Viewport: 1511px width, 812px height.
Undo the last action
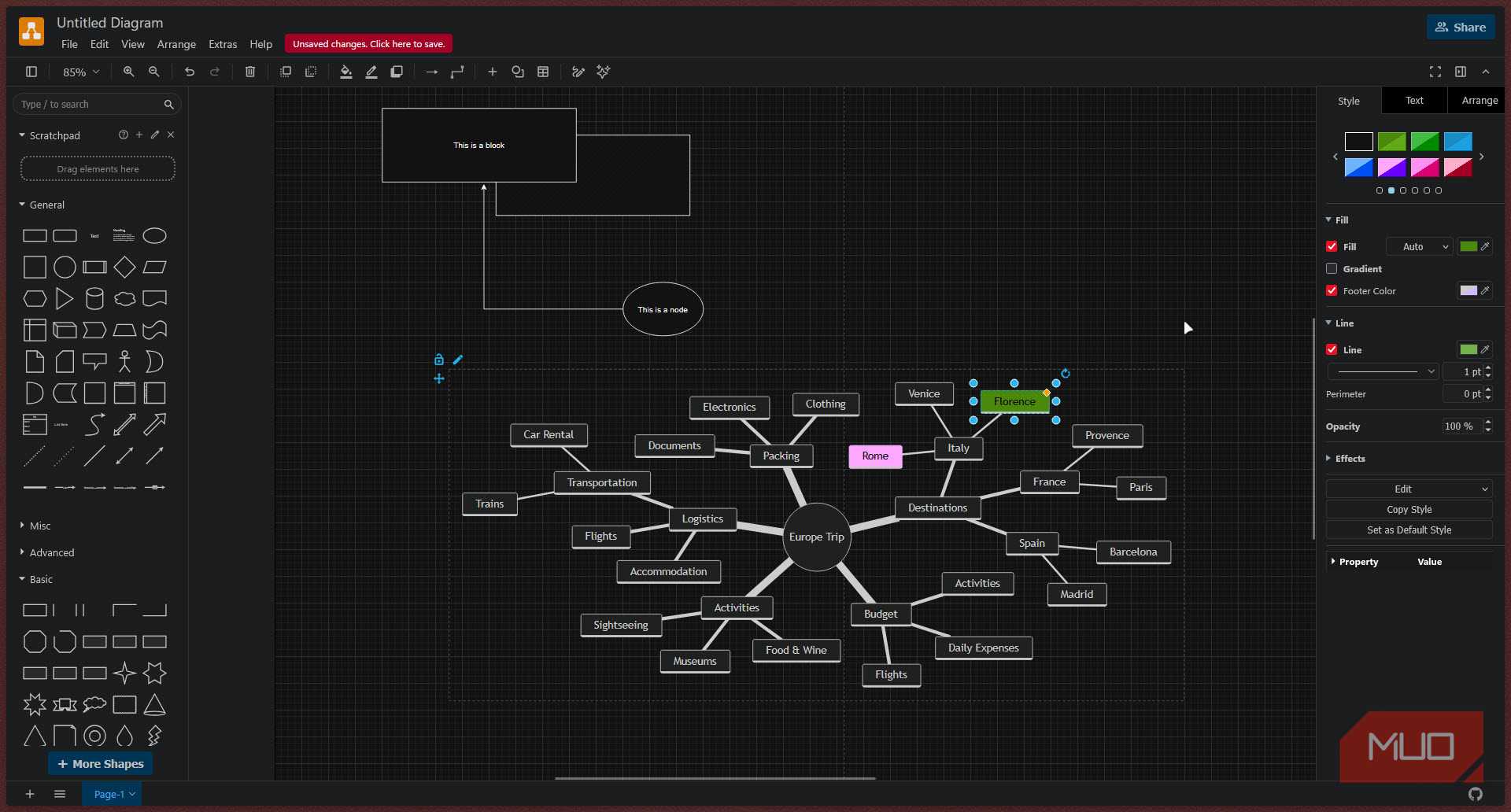click(190, 72)
